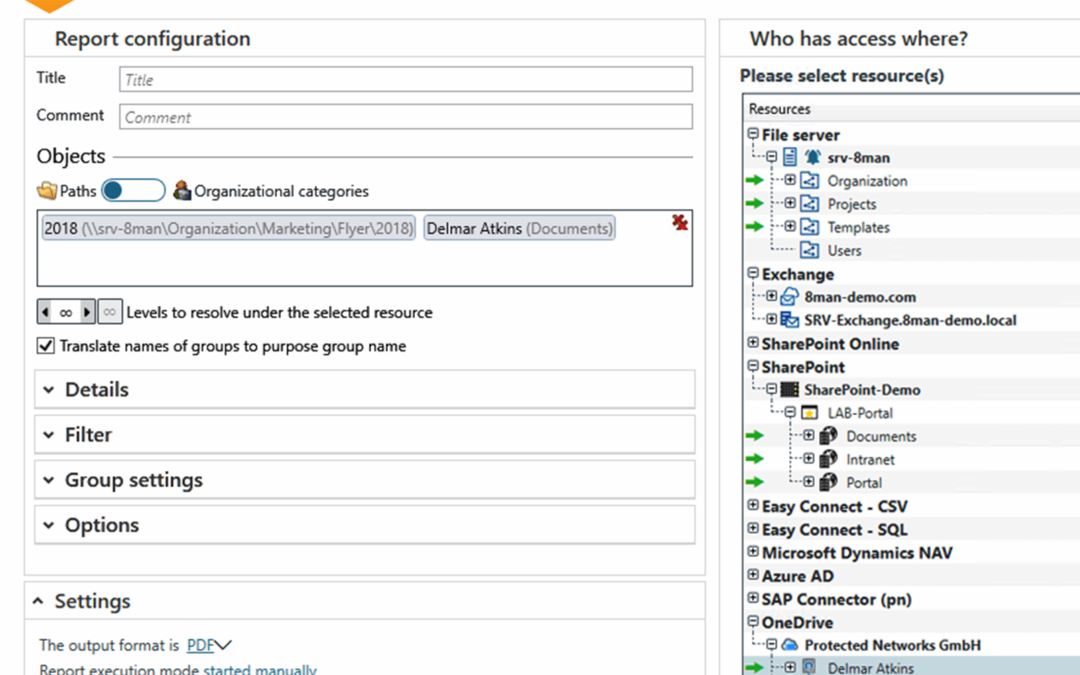Expand the Easy Connect - SQL node
Image resolution: width=1080 pixels, height=675 pixels.
point(753,528)
